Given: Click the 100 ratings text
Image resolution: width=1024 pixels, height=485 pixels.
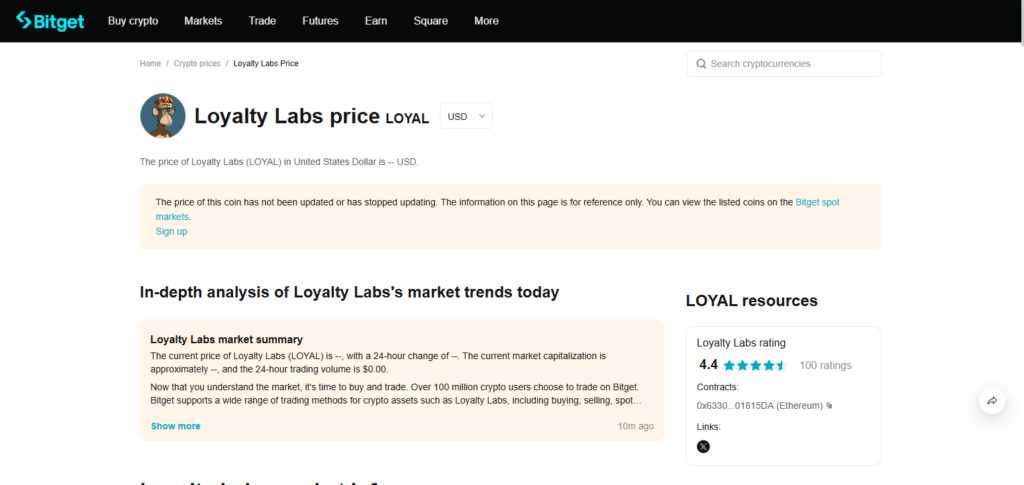Looking at the screenshot, I should click(x=825, y=366).
